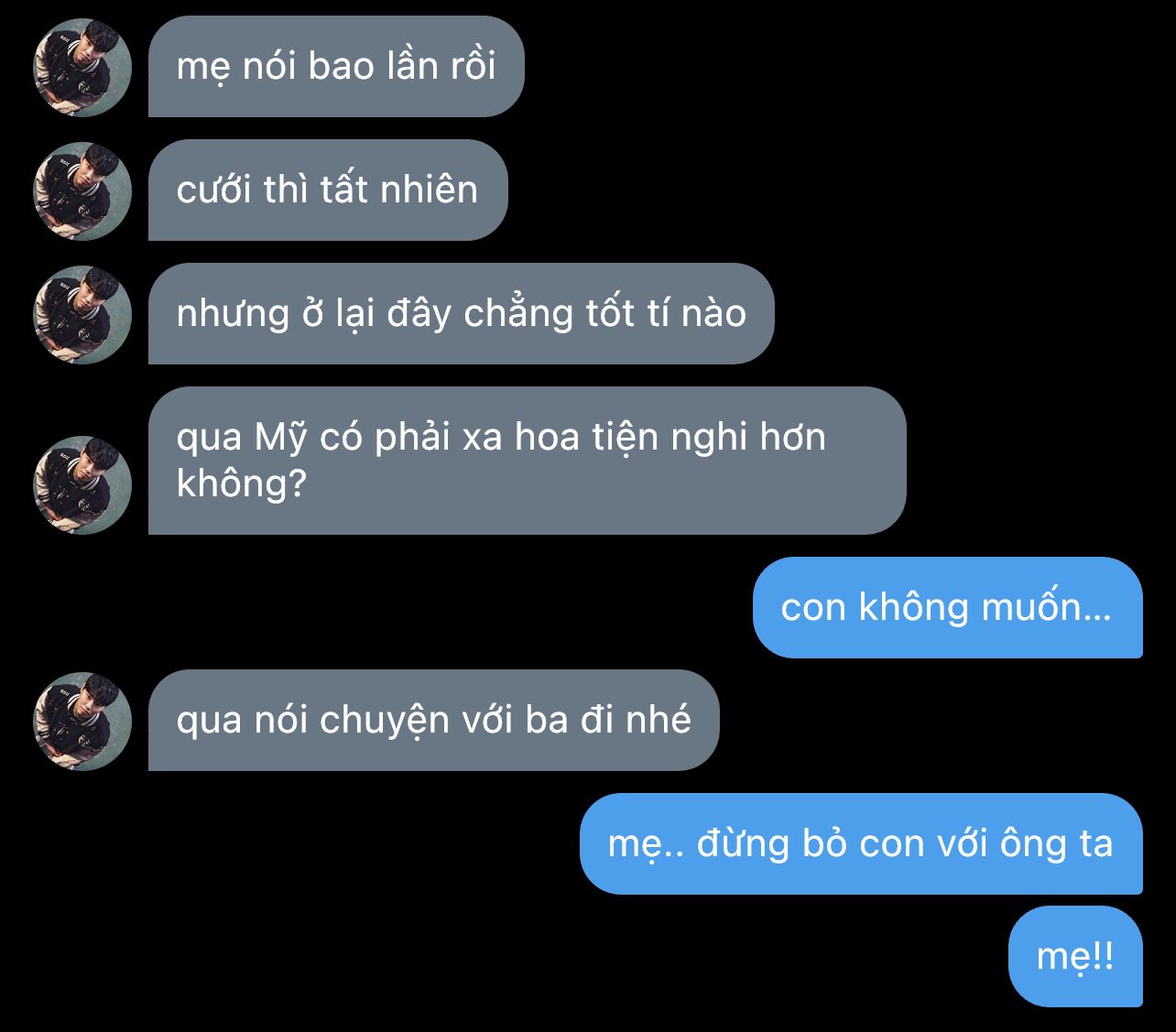Select "mẹ.. đừng bỏ con với ông ta" bubble

pyautogui.click(x=861, y=843)
